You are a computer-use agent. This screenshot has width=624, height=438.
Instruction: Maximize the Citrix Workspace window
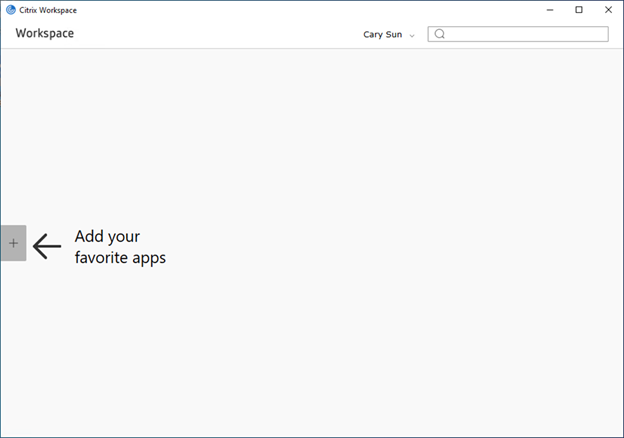[x=579, y=10]
